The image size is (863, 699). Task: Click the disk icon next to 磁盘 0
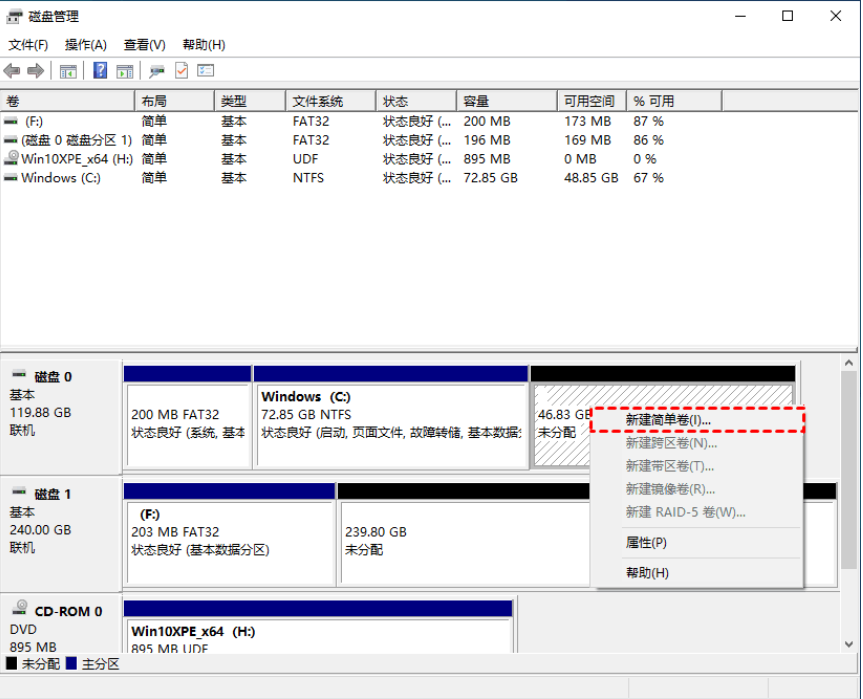19,374
